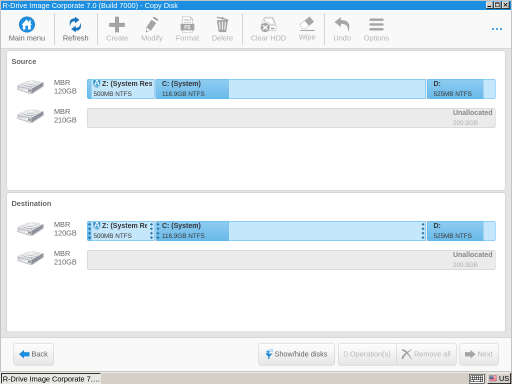Select the Clear HDD tool

click(268, 29)
